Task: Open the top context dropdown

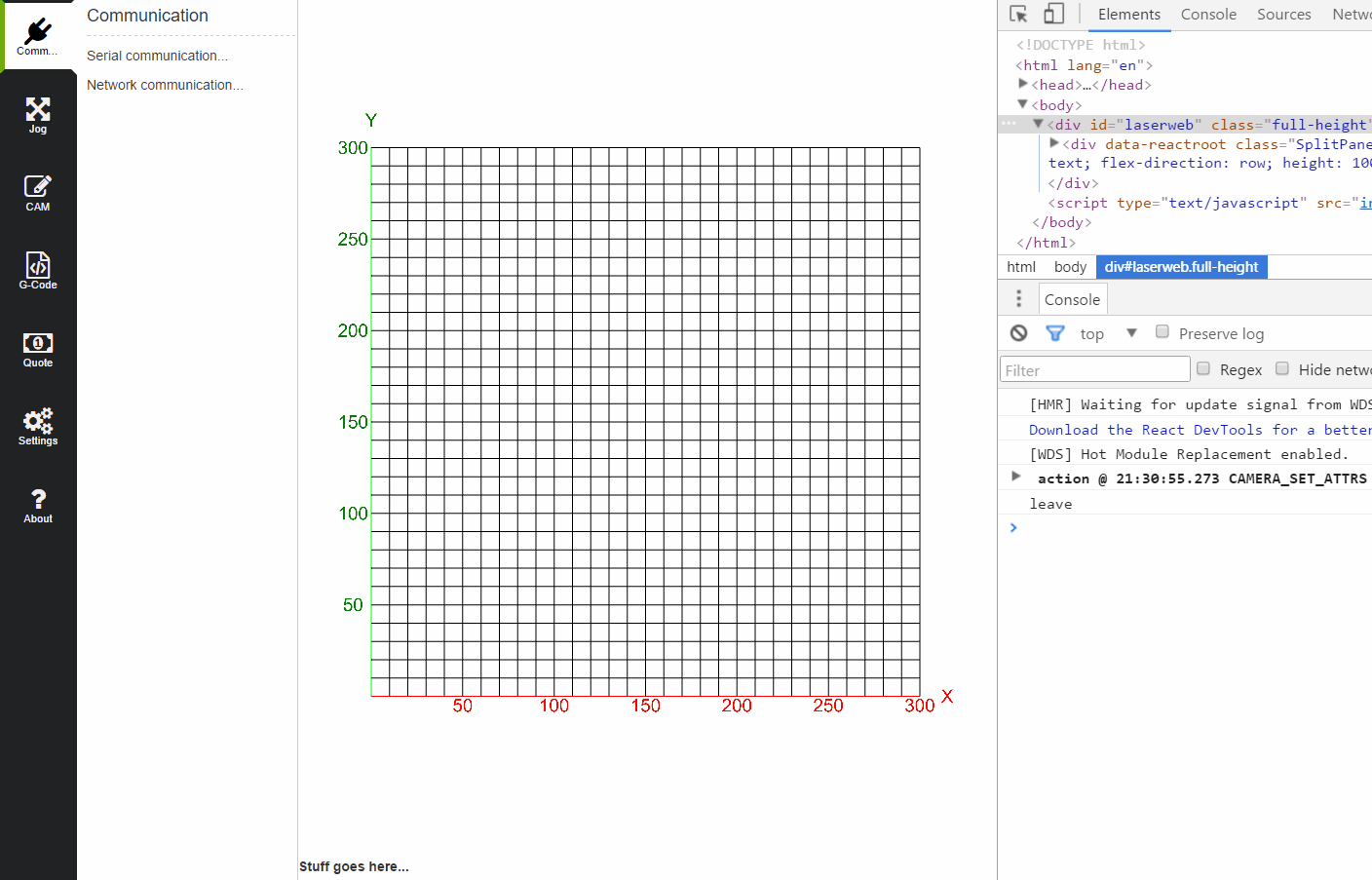Action: coord(1108,333)
